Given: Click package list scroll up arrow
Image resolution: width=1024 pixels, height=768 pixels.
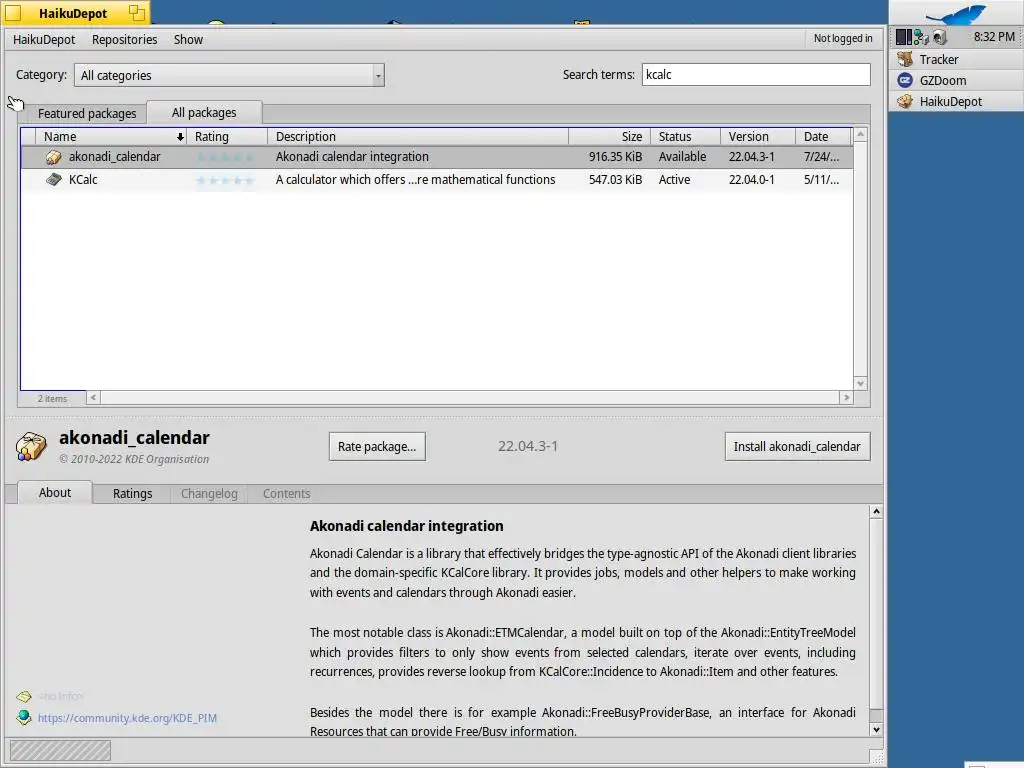Looking at the screenshot, I should tap(861, 135).
